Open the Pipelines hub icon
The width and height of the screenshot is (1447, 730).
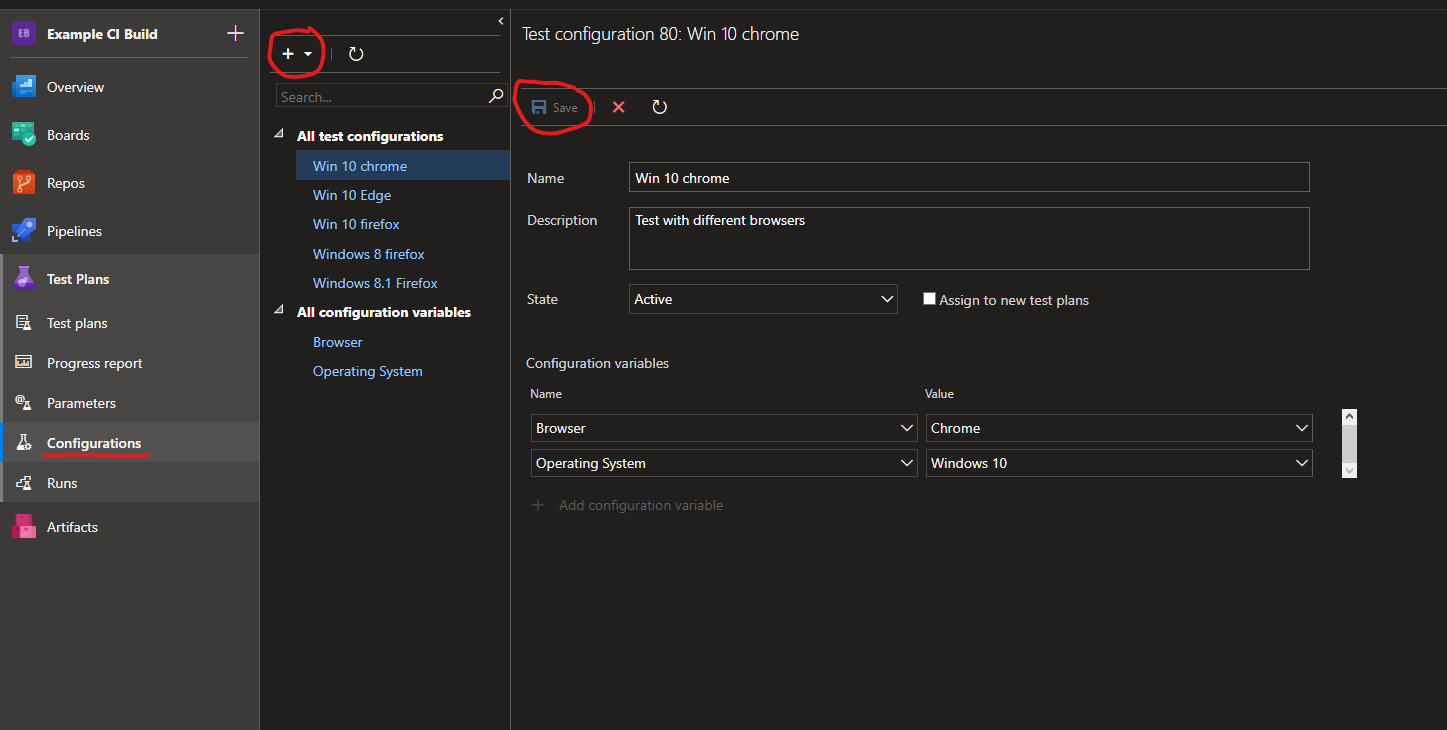coord(24,231)
